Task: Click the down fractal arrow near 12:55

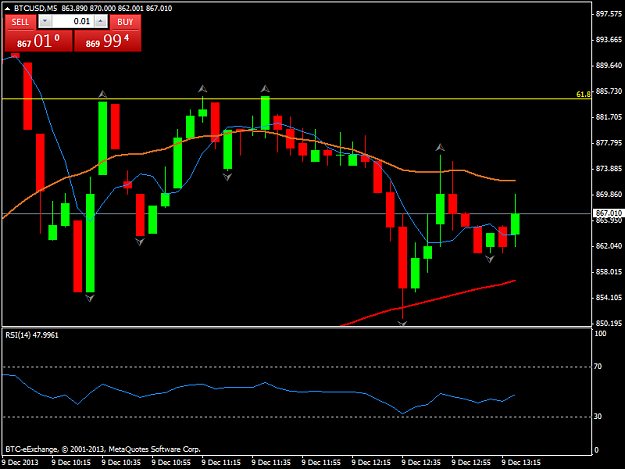Action: coord(490,259)
